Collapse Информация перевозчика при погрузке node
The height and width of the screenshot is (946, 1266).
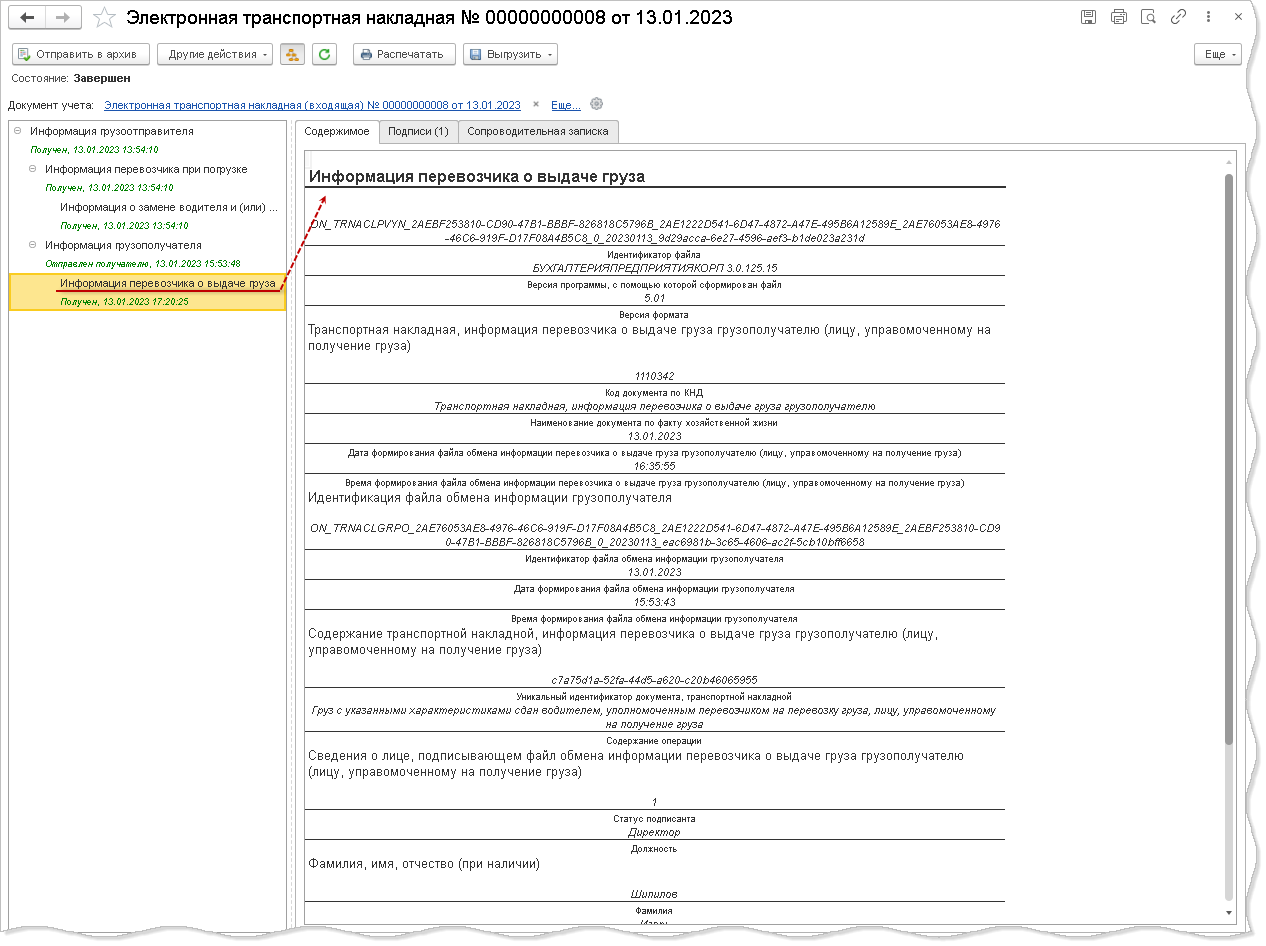[33, 169]
